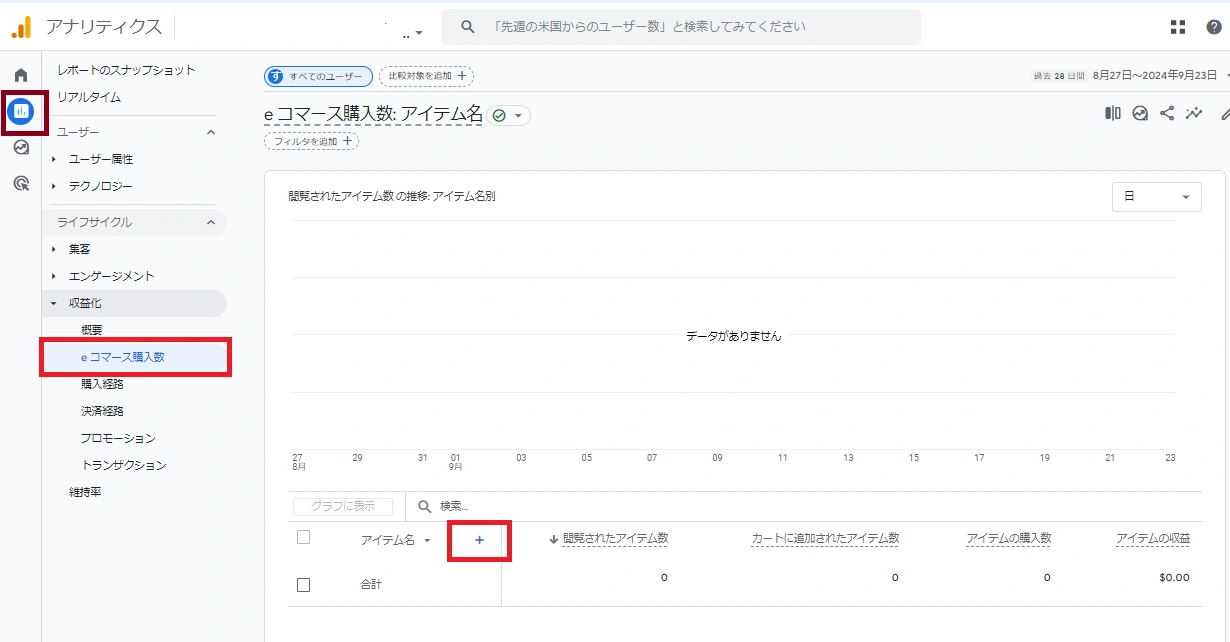Click すべてのユーザー segment chip
This screenshot has width=1230, height=642.
(318, 76)
